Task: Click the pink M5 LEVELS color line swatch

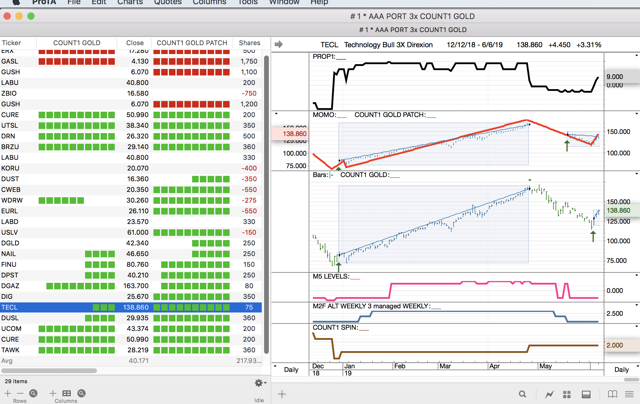Action: (355, 280)
